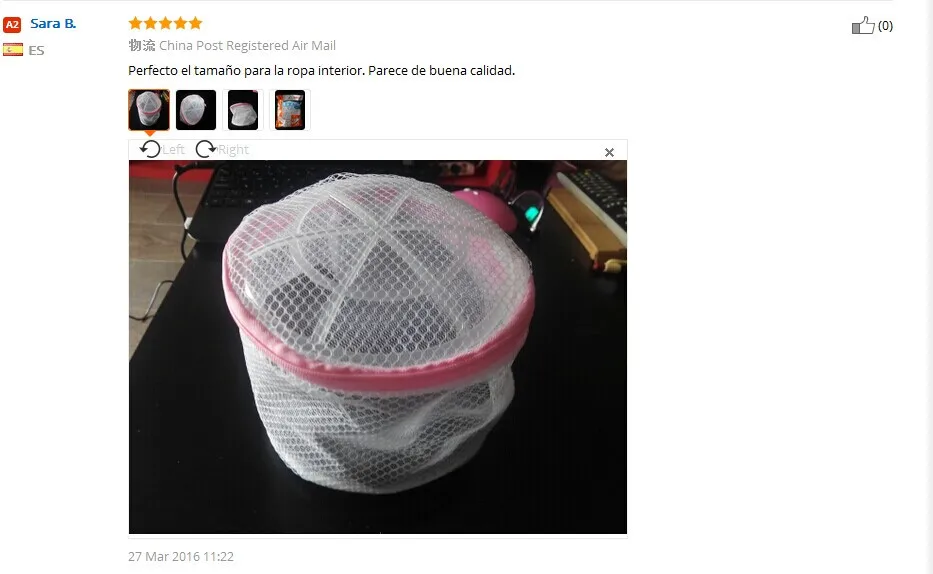Click the 27 Mar 2016 review date

pyautogui.click(x=181, y=557)
